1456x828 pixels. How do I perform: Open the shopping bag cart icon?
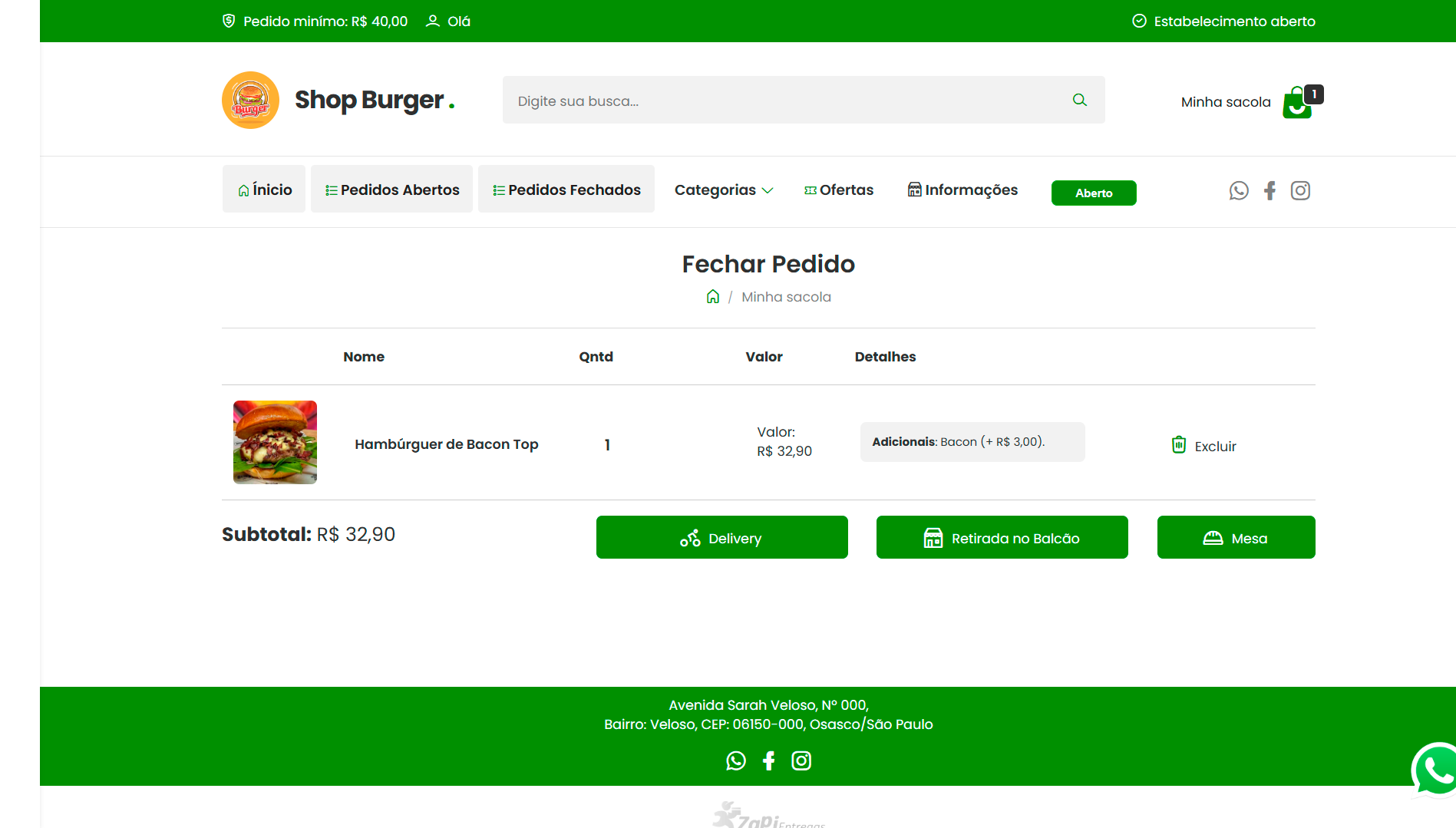(1299, 102)
